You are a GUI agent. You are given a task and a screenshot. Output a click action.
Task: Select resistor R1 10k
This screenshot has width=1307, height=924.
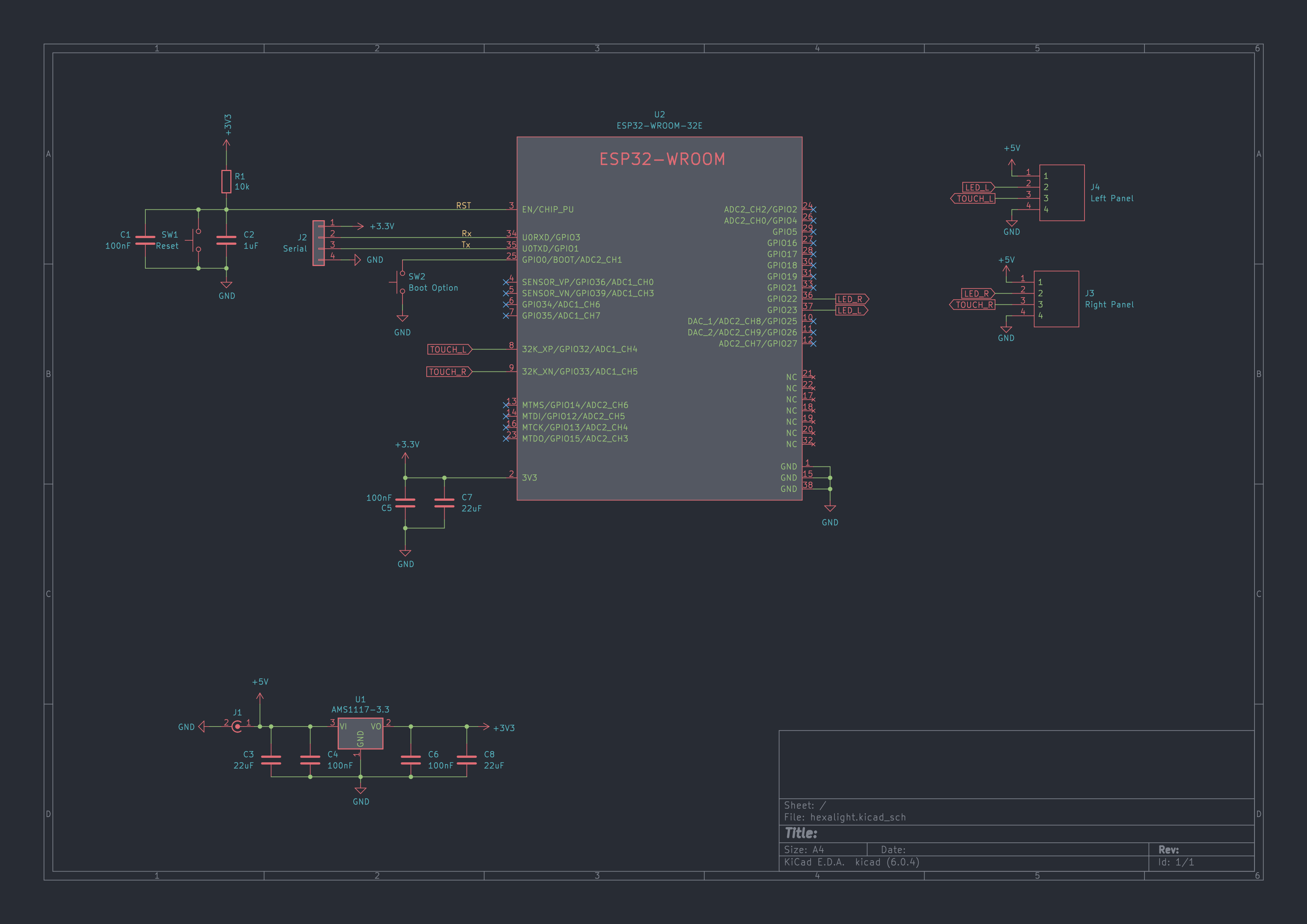pyautogui.click(x=227, y=181)
